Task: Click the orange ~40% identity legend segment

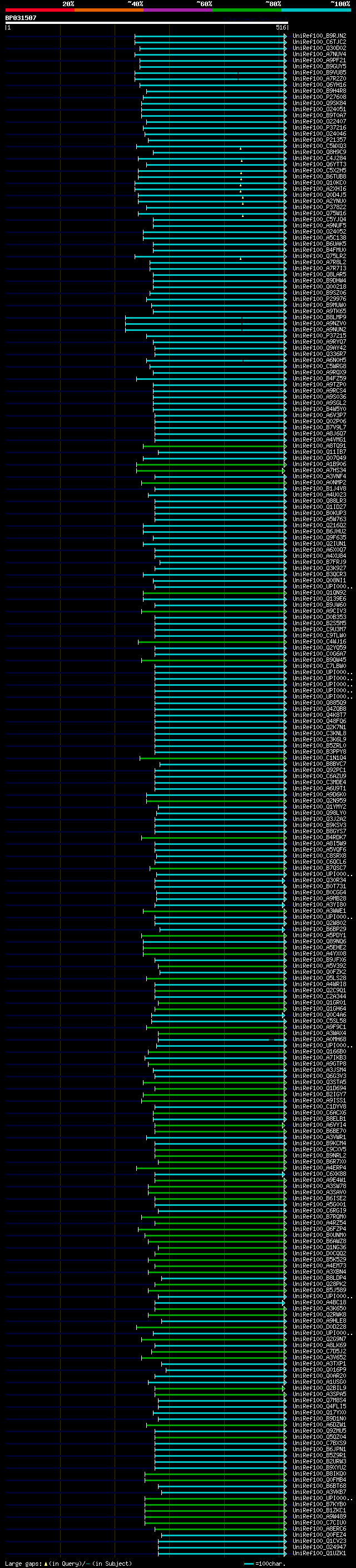Action: (x=109, y=10)
